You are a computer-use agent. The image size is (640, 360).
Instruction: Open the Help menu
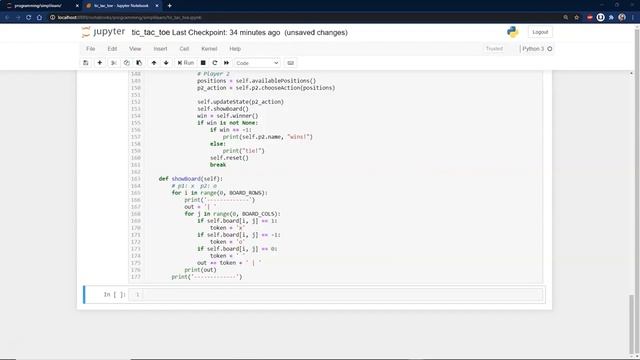pos(235,49)
